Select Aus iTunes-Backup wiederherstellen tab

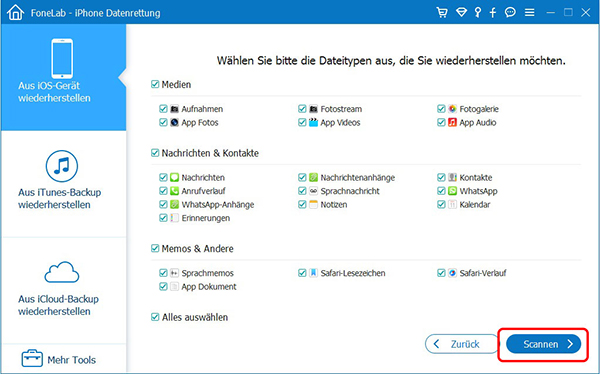point(64,184)
